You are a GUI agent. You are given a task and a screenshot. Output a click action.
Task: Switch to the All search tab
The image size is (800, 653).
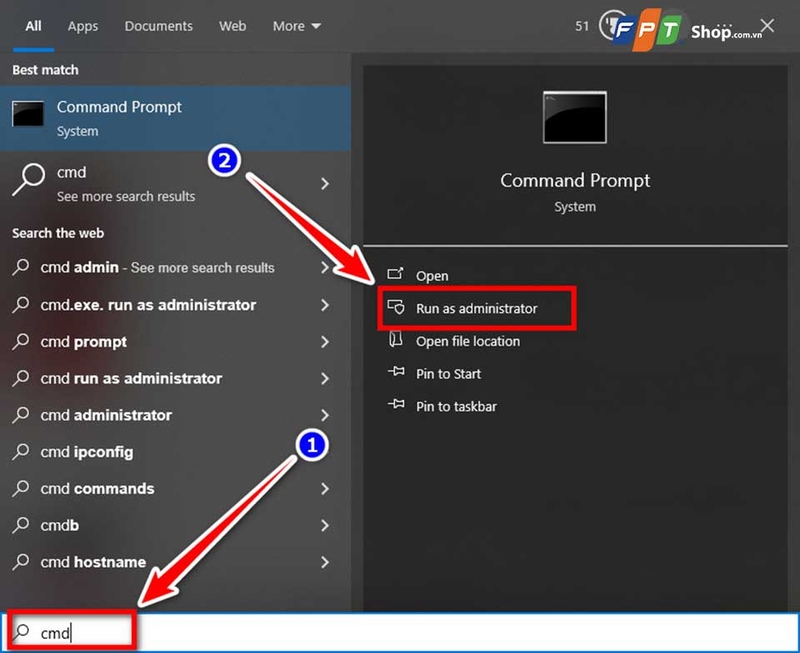(33, 26)
